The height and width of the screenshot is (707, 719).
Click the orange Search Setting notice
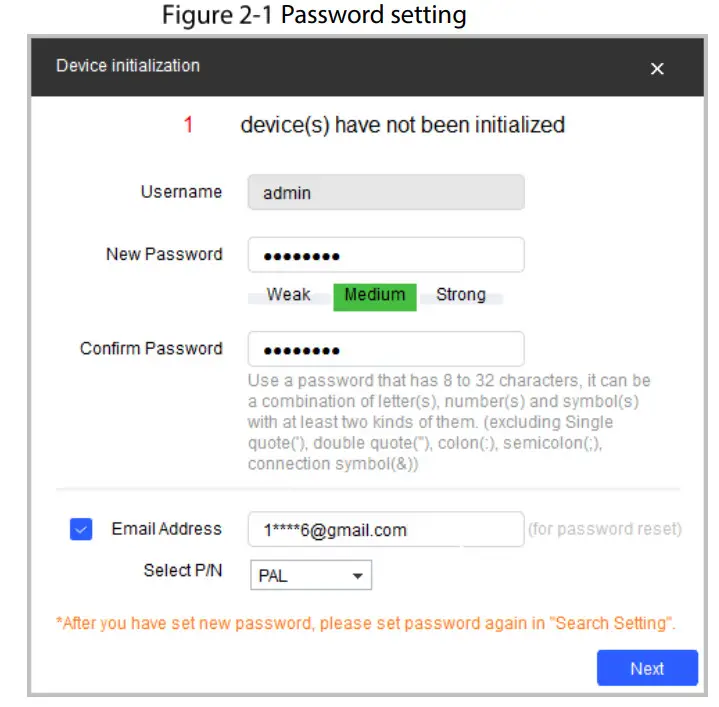pos(366,623)
